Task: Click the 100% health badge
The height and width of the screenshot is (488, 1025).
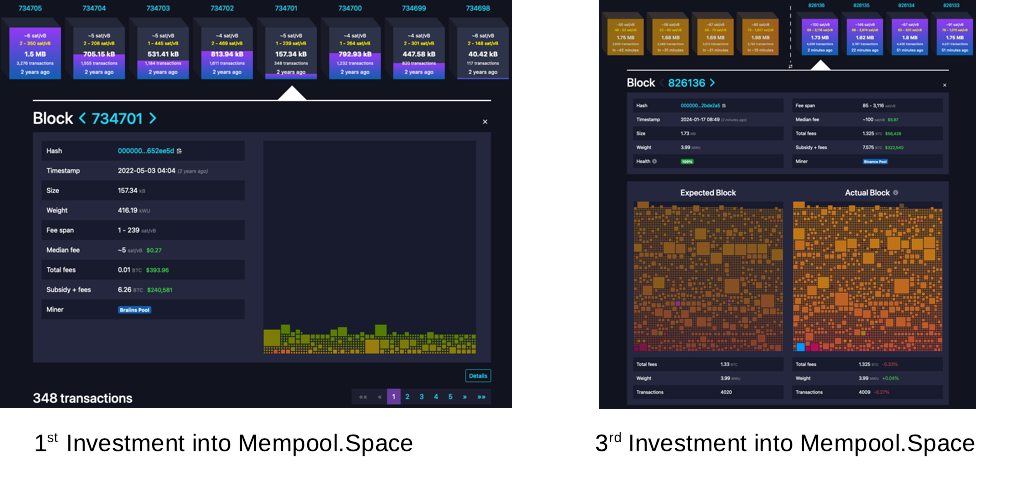Action: [x=686, y=161]
